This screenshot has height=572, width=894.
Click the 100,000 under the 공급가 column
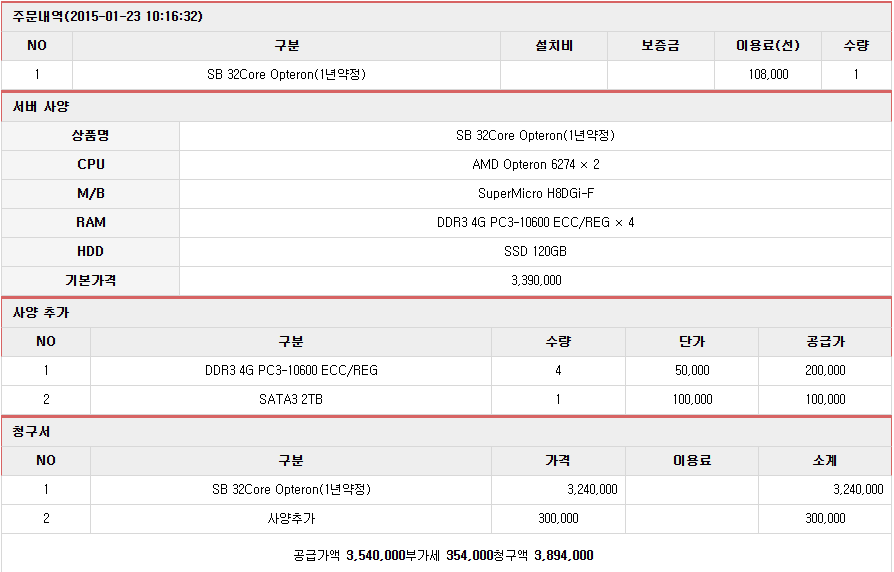[825, 400]
